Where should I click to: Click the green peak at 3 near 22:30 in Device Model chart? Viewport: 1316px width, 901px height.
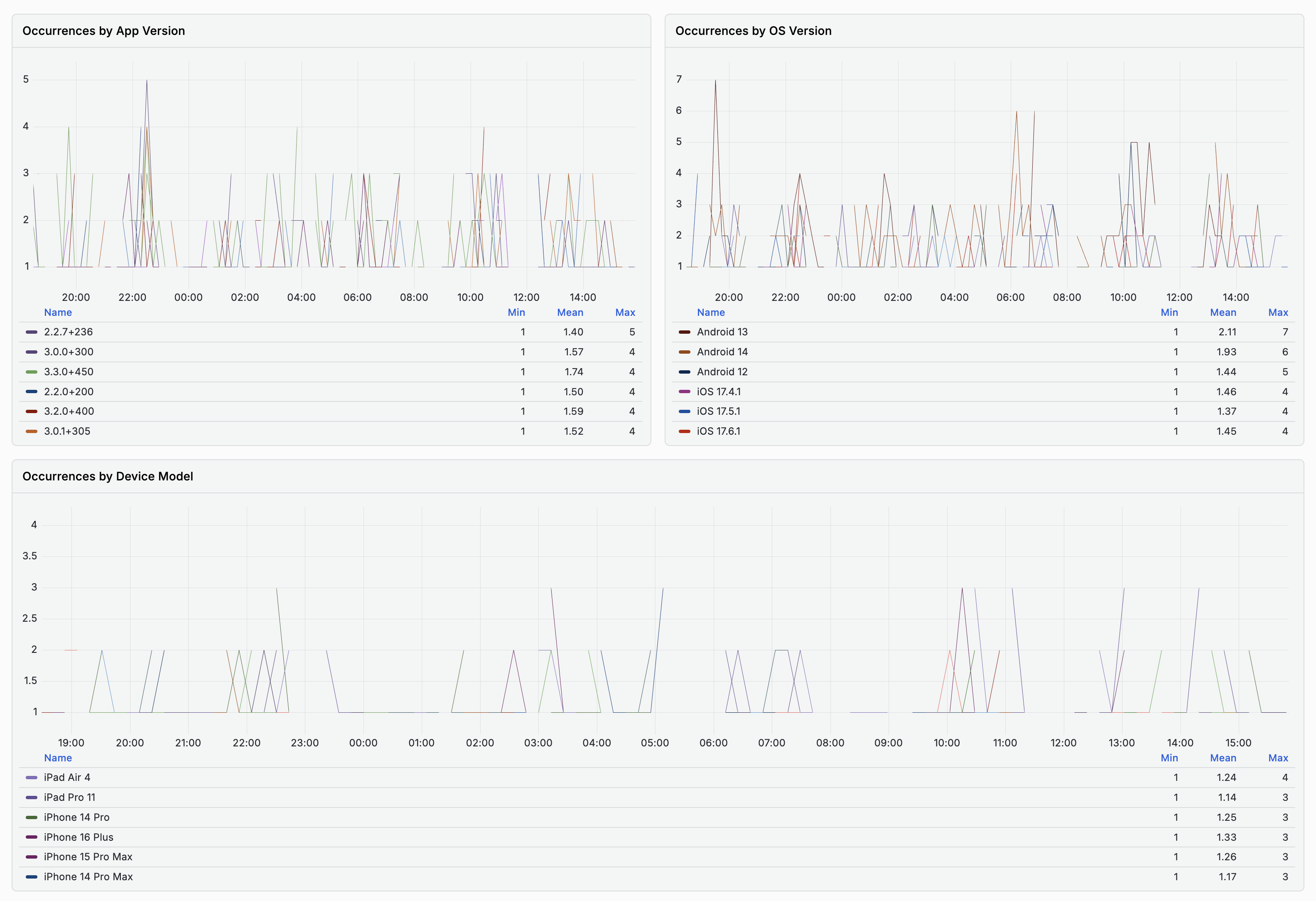click(x=276, y=588)
